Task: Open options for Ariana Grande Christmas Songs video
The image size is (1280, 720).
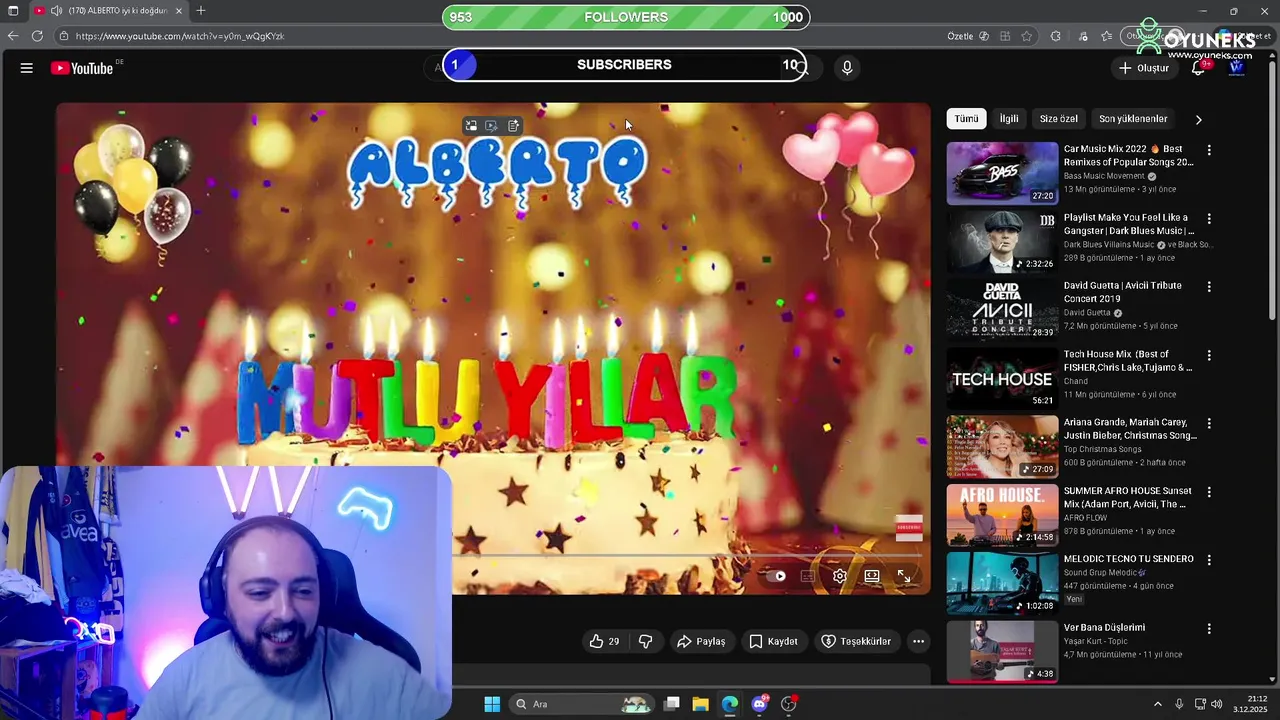Action: 1209,423
